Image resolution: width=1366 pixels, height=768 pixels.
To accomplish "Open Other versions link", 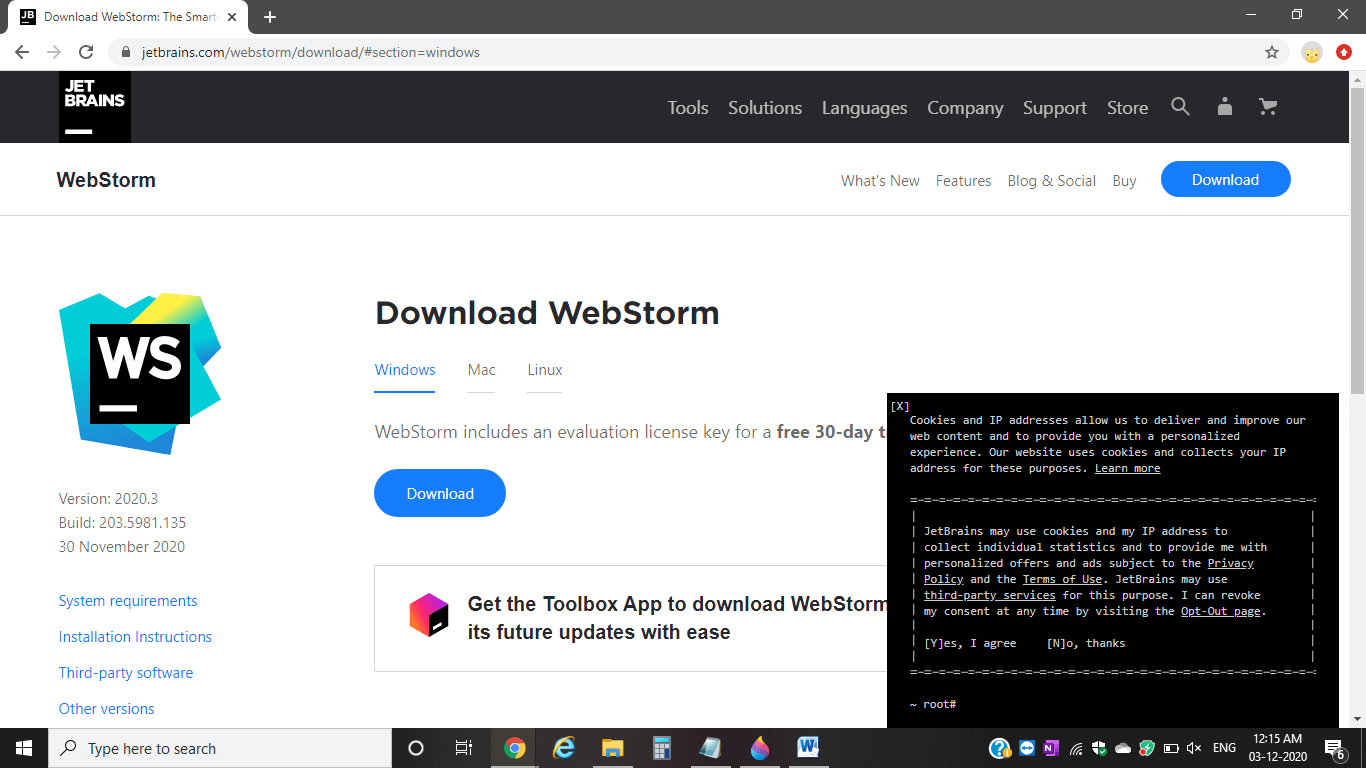I will click(x=107, y=709).
